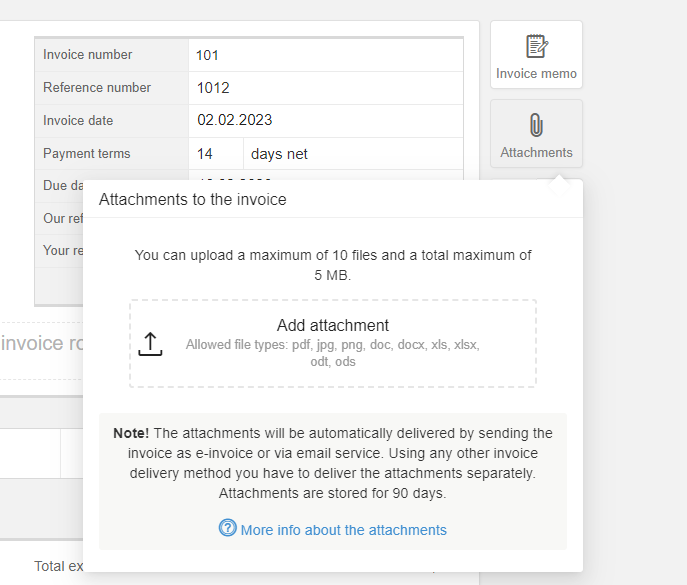Viewport: 687px width, 585px height.
Task: Click the allowed file types text
Action: [333, 353]
